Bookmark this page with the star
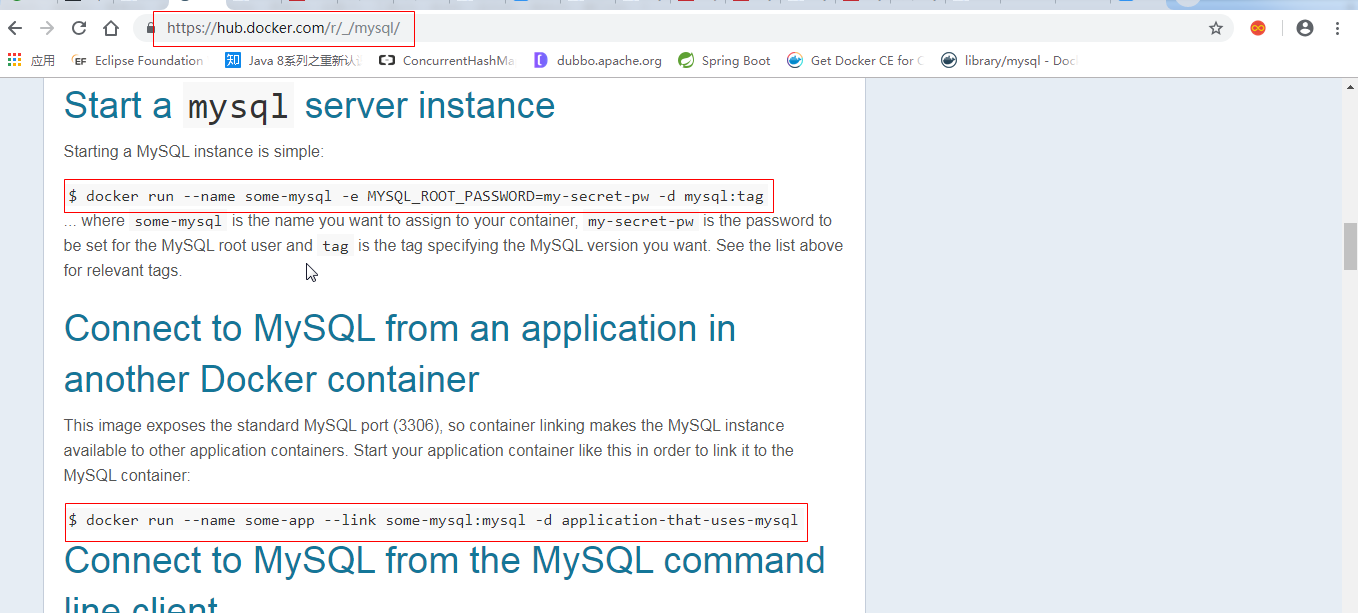Viewport: 1358px width, 613px height. coord(1216,28)
